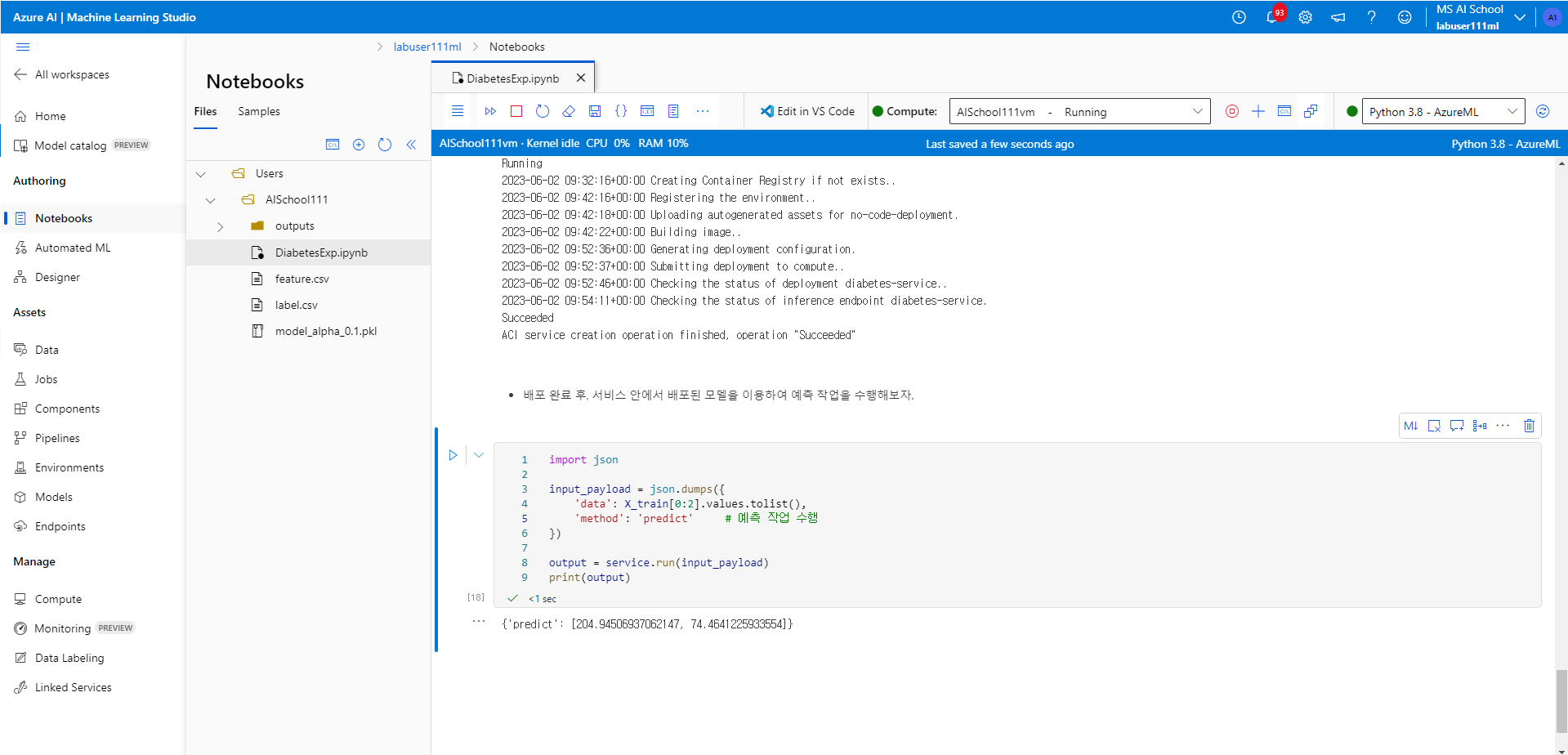Open the Home page
1568x755 pixels.
(50, 116)
